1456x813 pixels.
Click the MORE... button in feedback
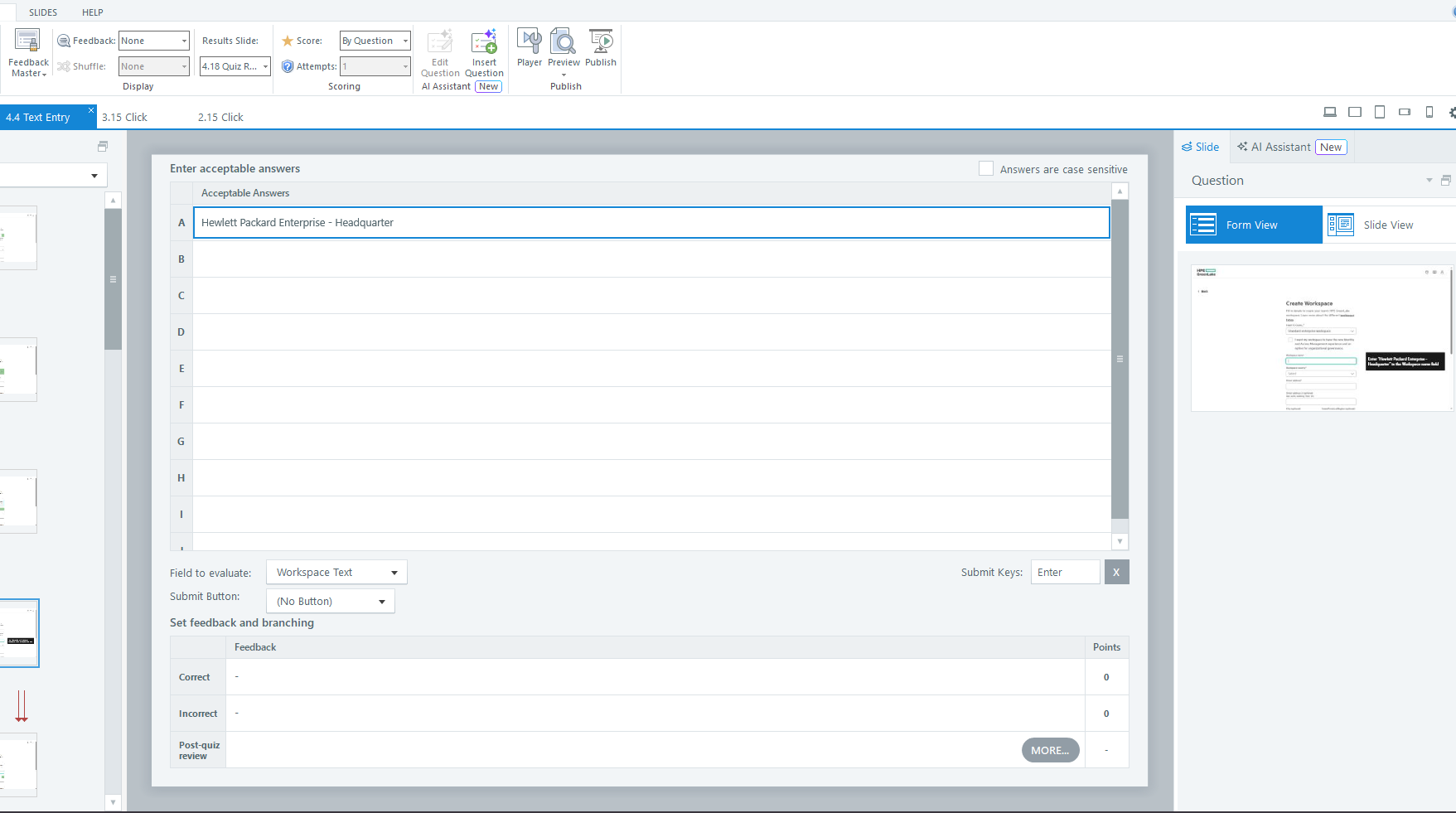pos(1050,750)
